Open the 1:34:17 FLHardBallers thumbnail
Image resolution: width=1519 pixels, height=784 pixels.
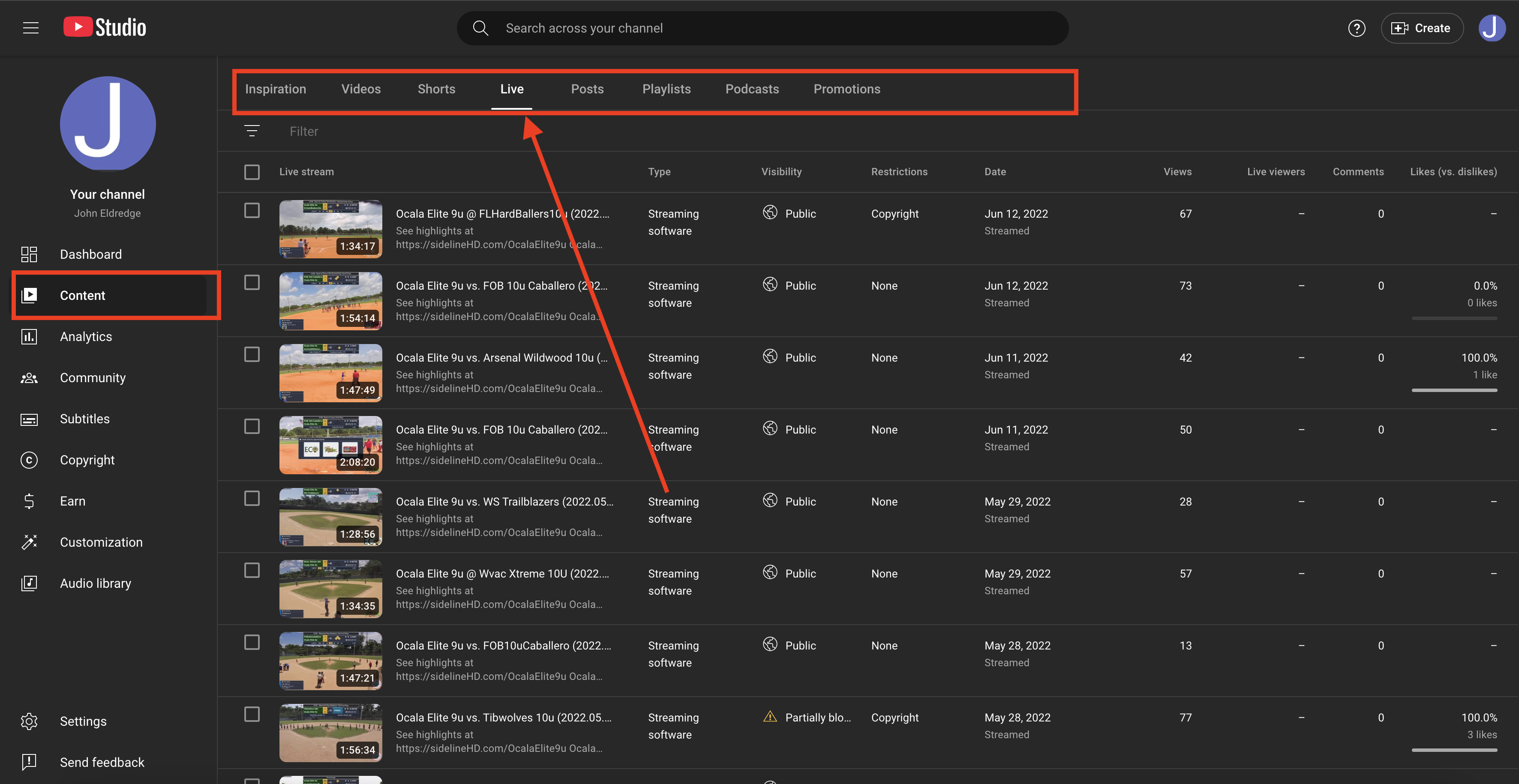(330, 229)
